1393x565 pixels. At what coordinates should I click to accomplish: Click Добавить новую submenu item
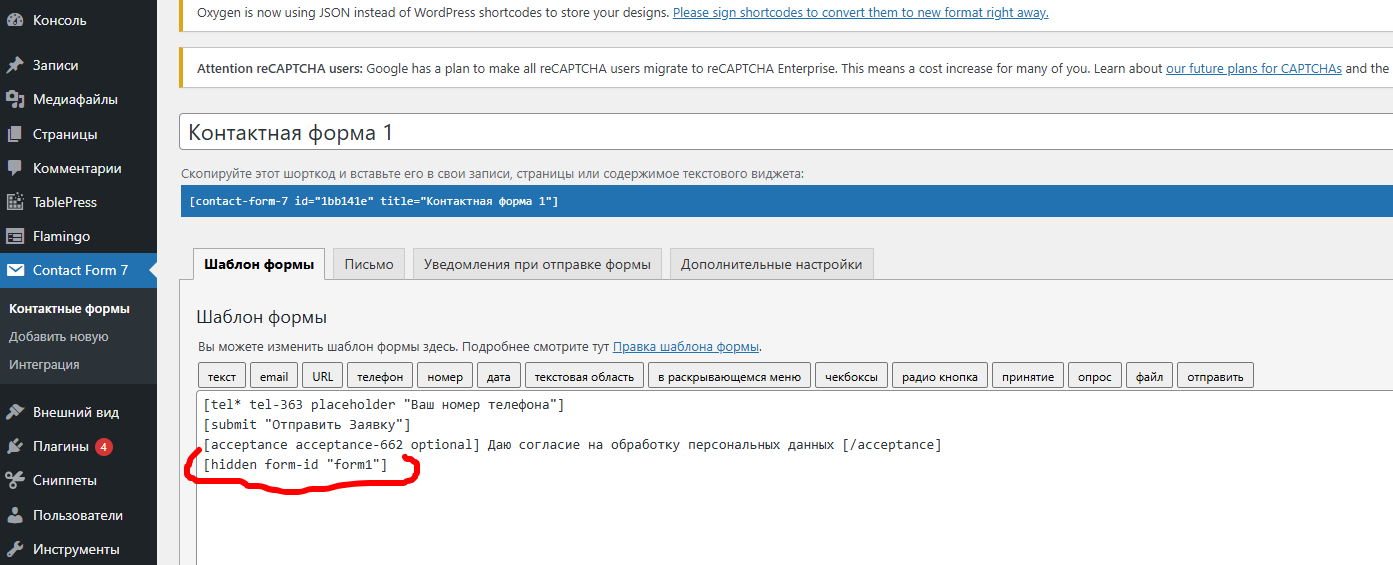pos(59,336)
